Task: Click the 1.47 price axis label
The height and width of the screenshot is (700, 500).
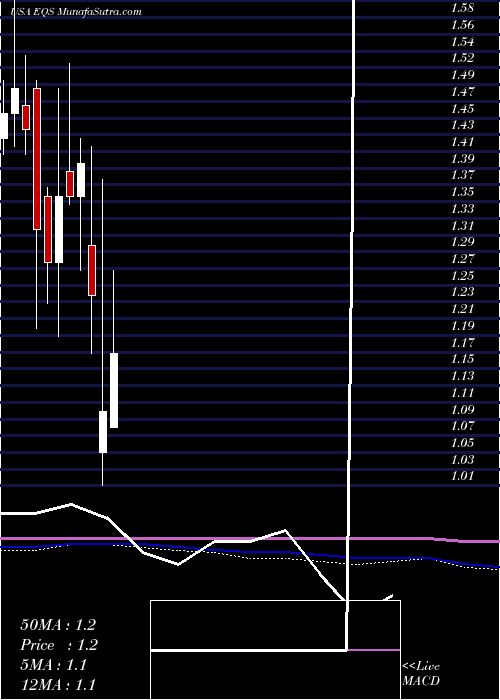Action: tap(462, 92)
